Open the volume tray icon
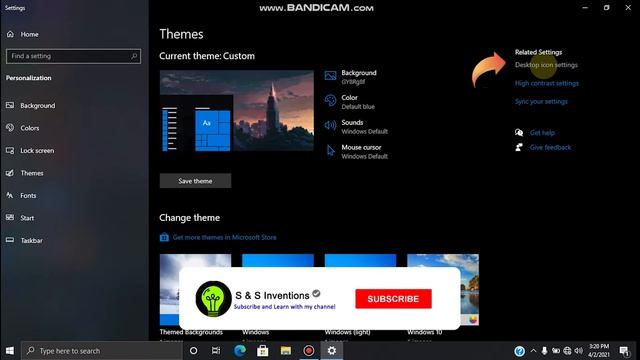Viewport: 640px width, 360px height. click(579, 351)
